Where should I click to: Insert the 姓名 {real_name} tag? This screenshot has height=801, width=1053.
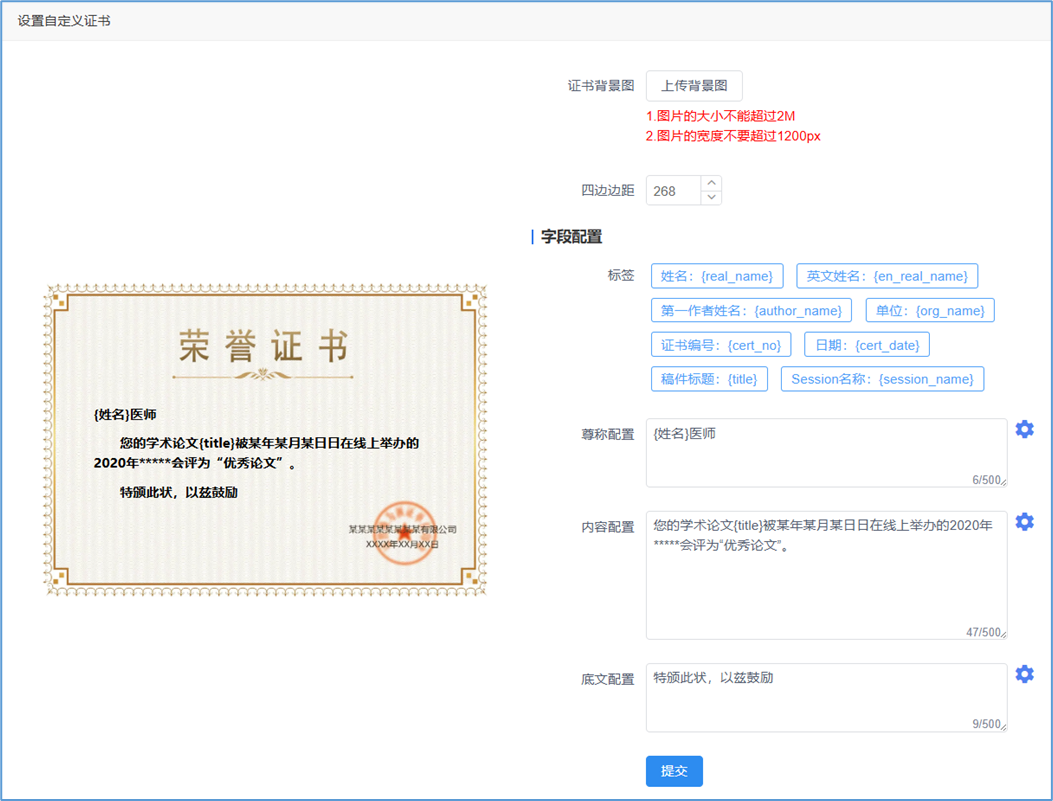point(717,276)
